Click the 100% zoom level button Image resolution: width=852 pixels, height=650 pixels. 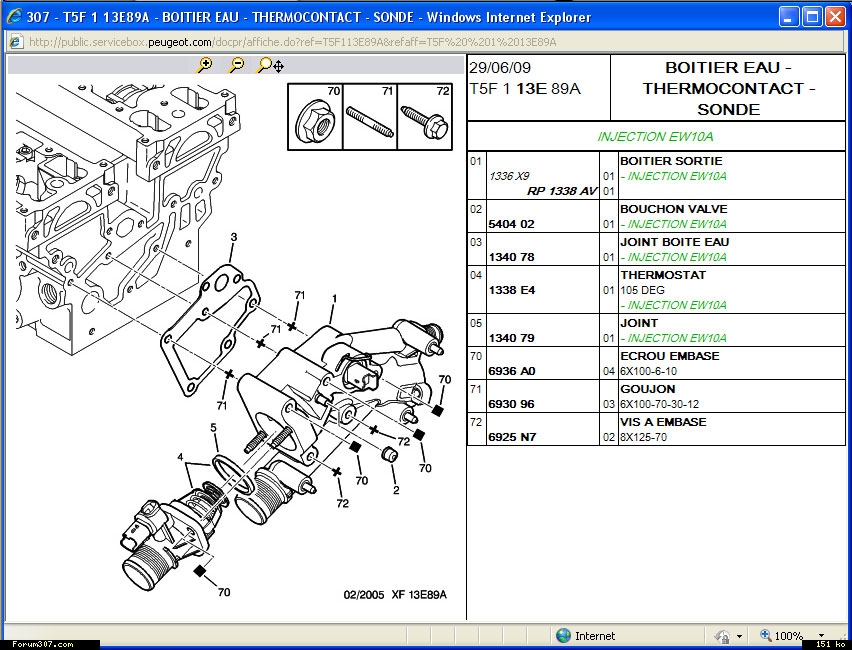tap(782, 636)
